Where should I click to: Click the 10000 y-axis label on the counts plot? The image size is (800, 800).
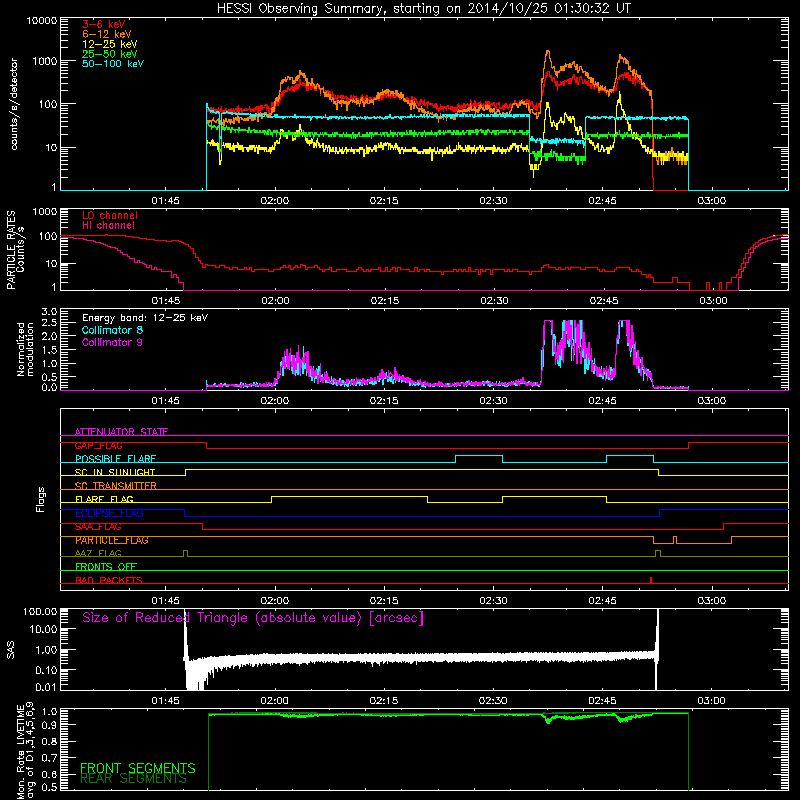42,21
